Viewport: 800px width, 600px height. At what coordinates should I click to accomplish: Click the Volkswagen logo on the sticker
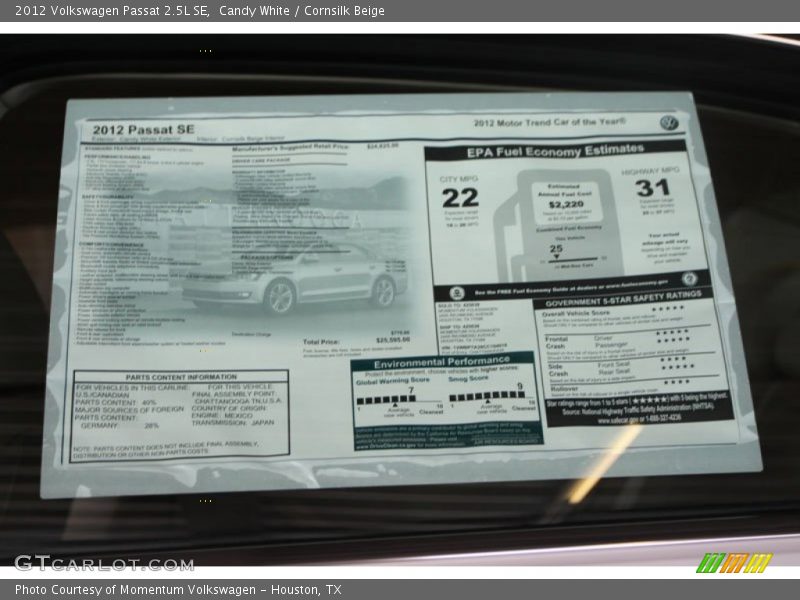click(668, 123)
